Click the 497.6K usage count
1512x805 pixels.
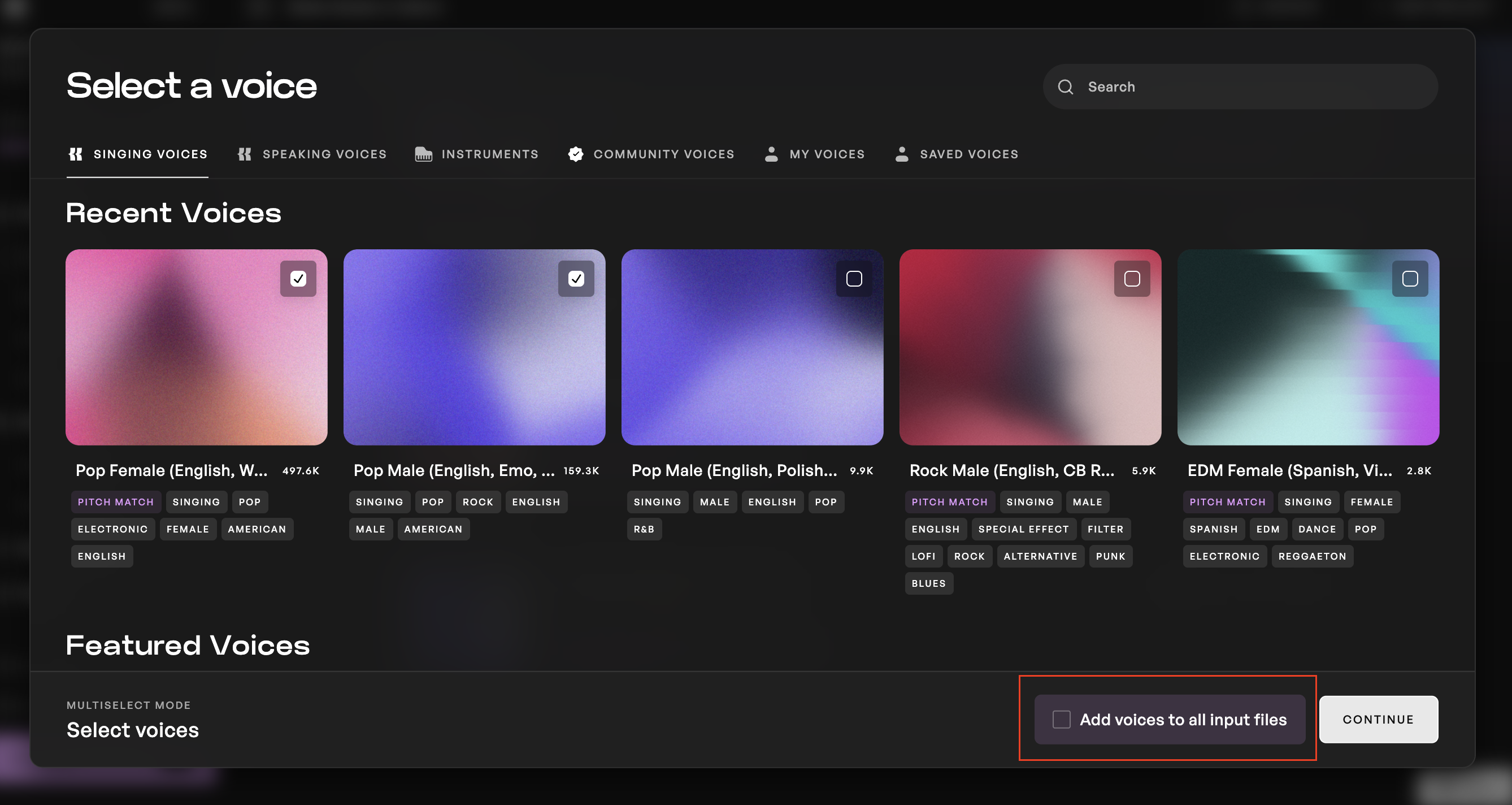[301, 471]
